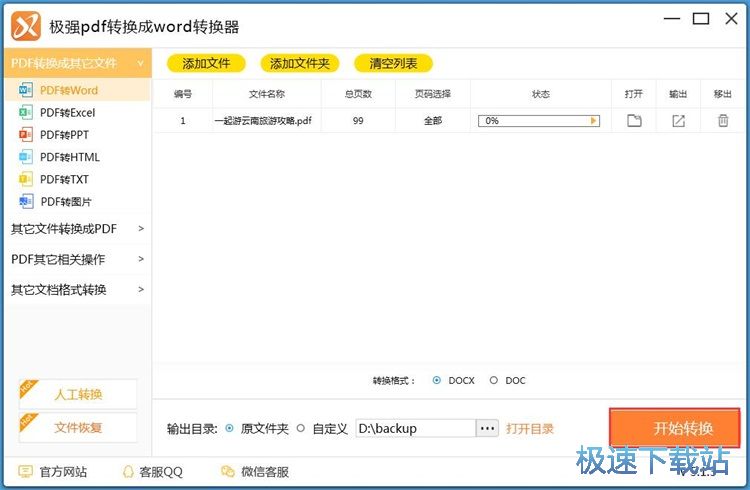Click the 打开目录 link

[x=529, y=429]
